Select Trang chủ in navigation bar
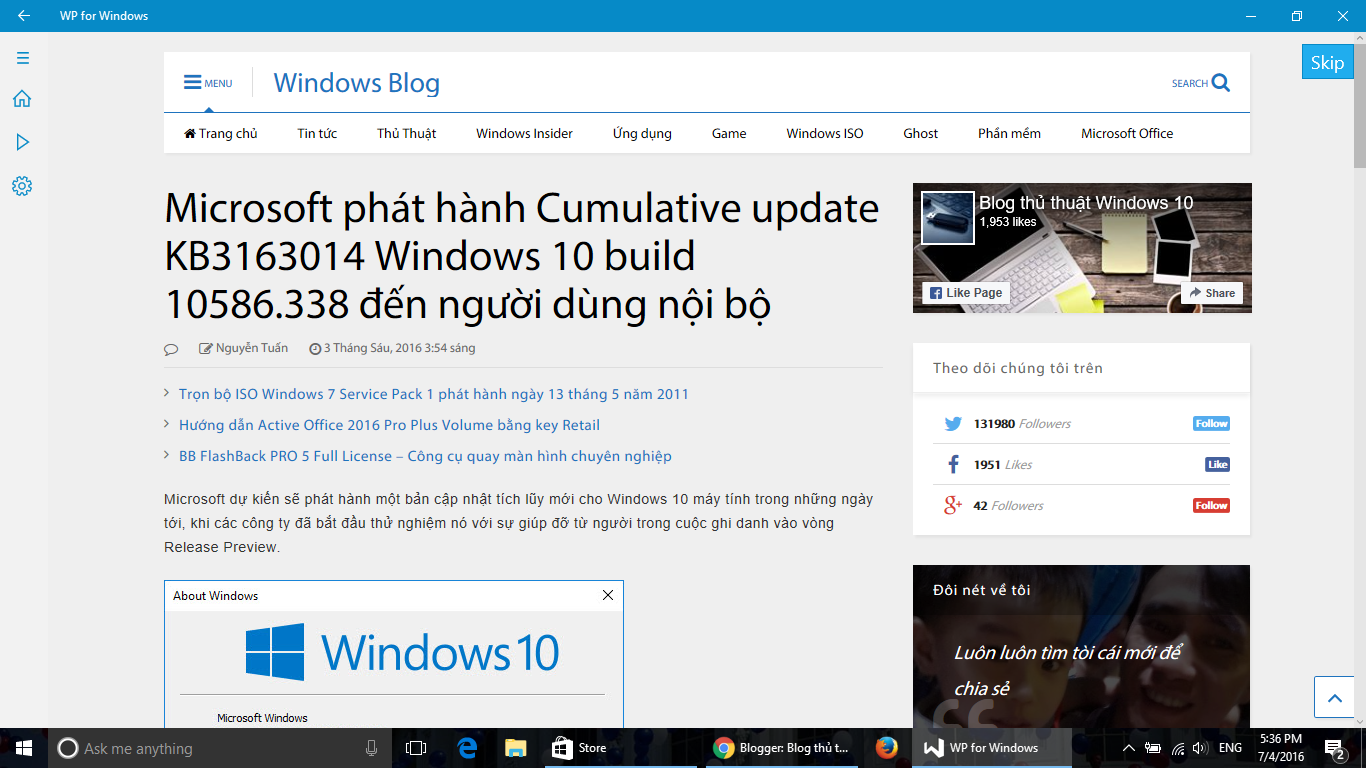Image resolution: width=1366 pixels, height=768 pixels. pos(221,133)
